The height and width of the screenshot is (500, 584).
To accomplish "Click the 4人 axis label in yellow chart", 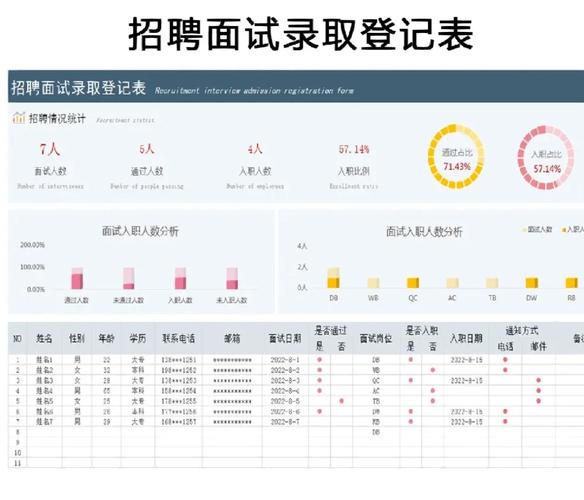I will pyautogui.click(x=302, y=246).
